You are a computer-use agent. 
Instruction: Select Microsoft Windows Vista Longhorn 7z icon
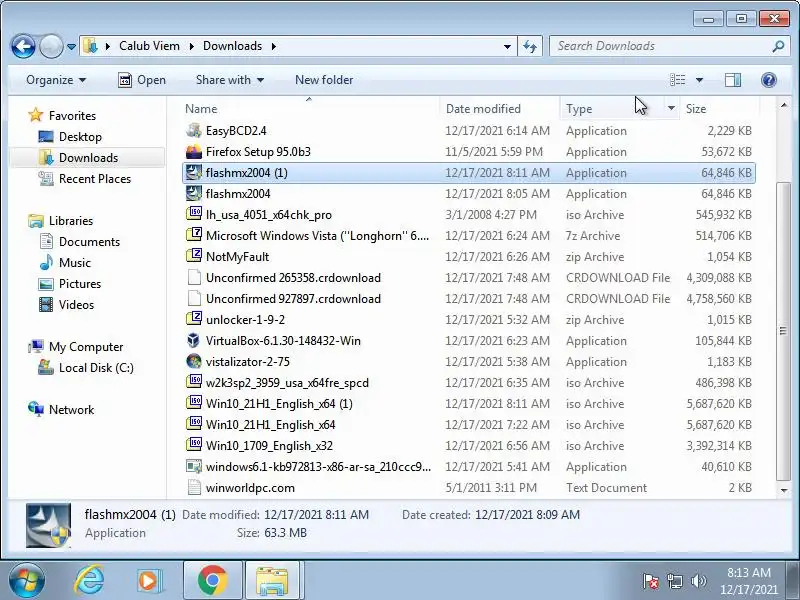[x=194, y=235]
